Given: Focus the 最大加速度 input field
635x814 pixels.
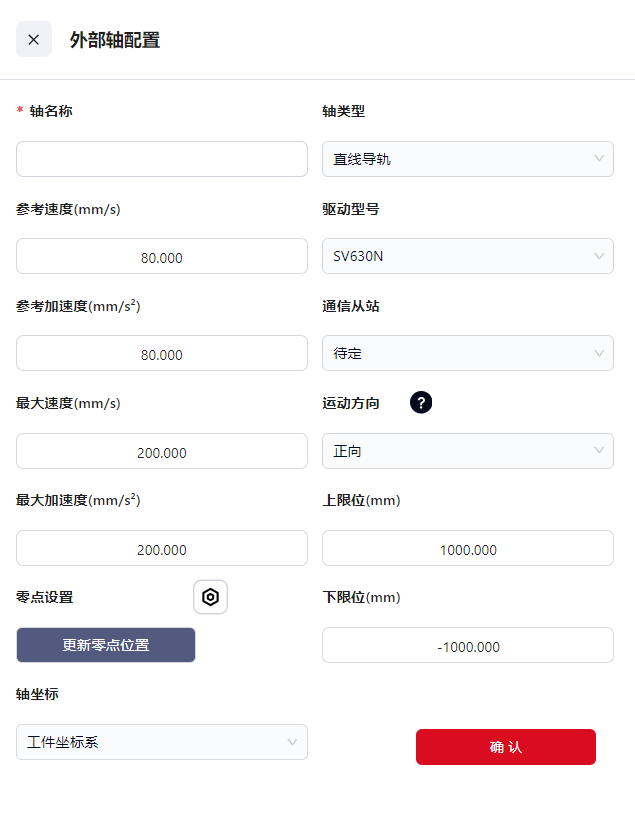Looking at the screenshot, I should [162, 549].
